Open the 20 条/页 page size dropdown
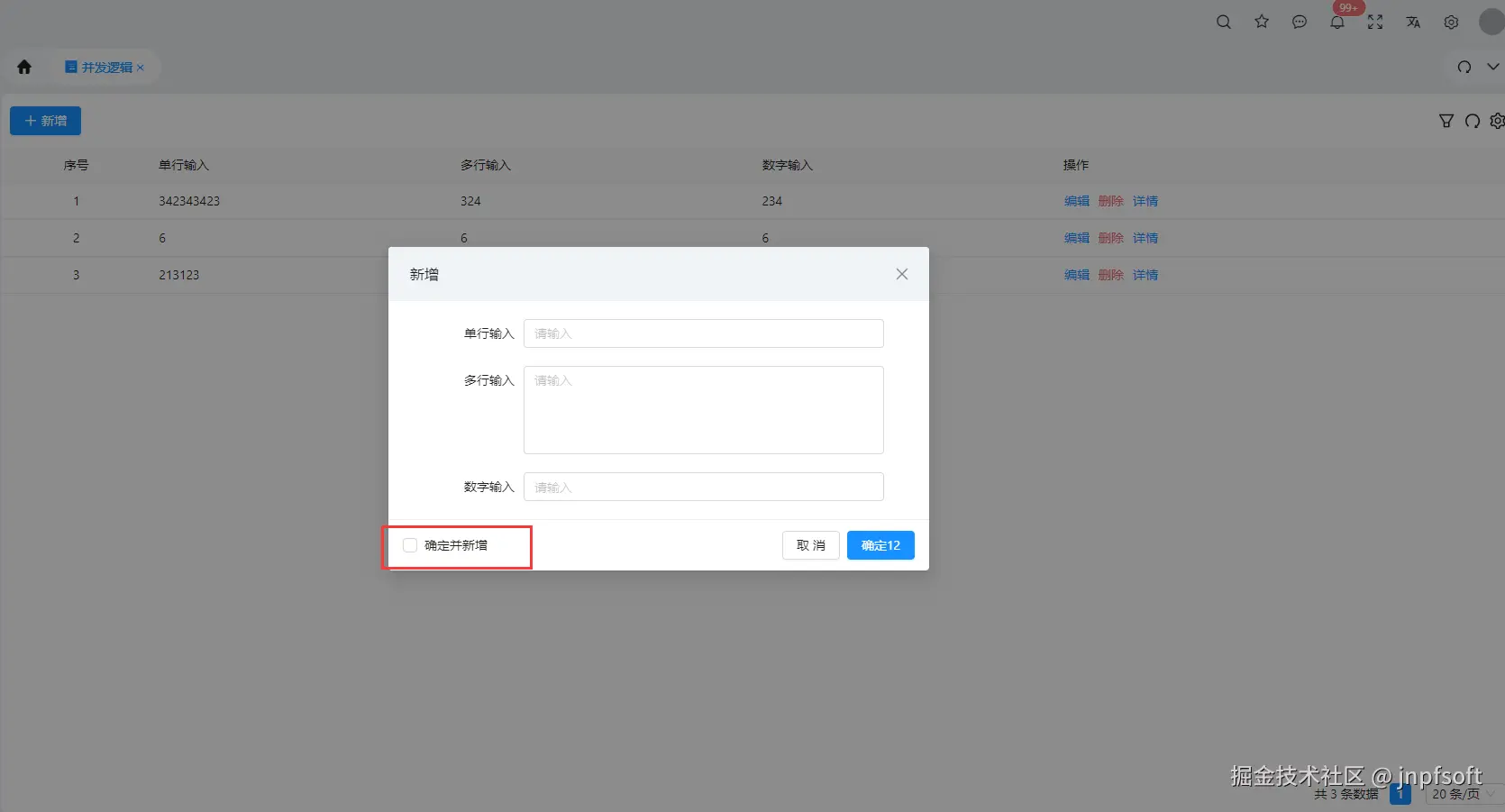1505x812 pixels. pos(1464,794)
